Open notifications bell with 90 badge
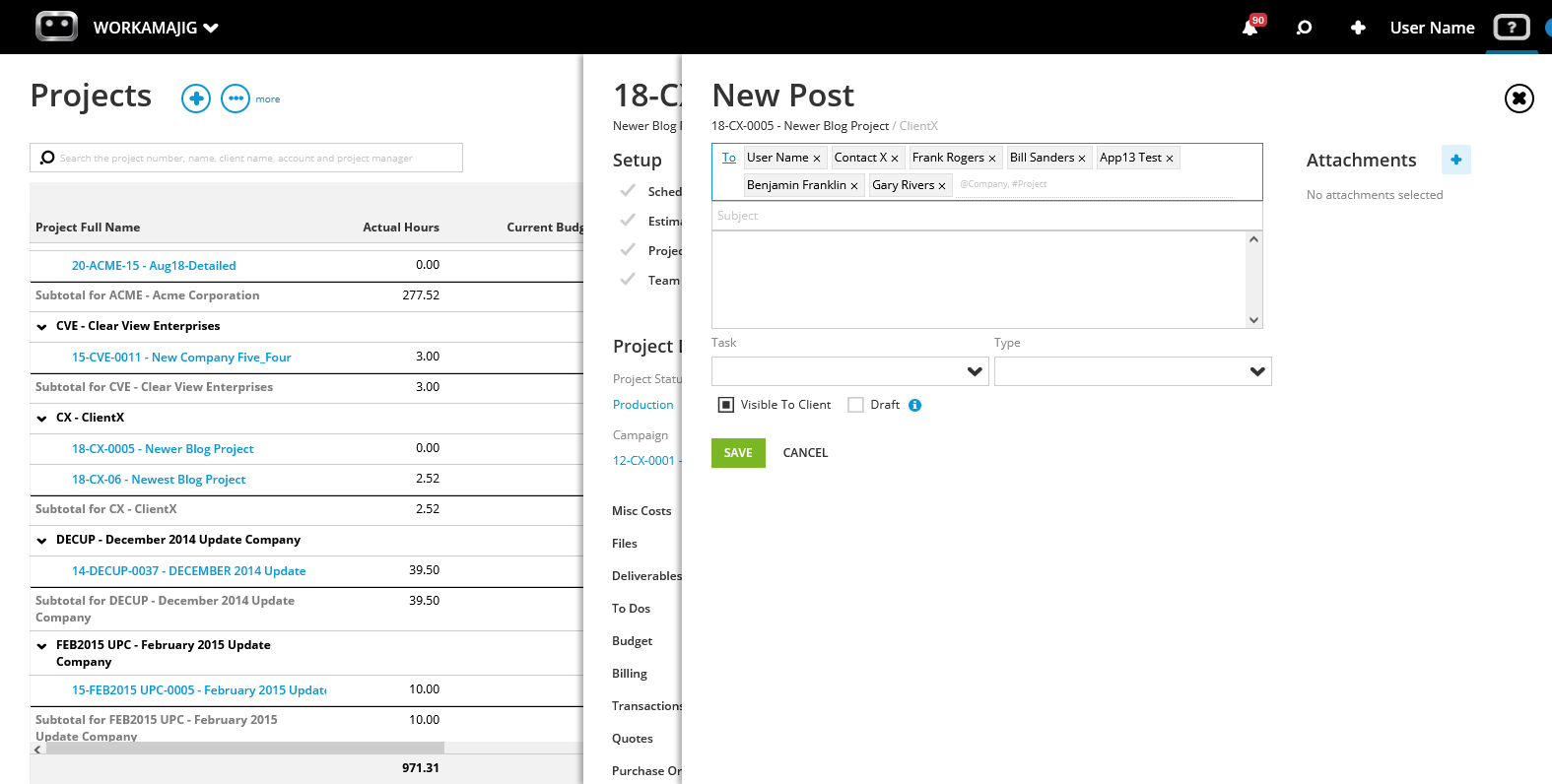Viewport: 1552px width, 784px height. (x=1250, y=27)
